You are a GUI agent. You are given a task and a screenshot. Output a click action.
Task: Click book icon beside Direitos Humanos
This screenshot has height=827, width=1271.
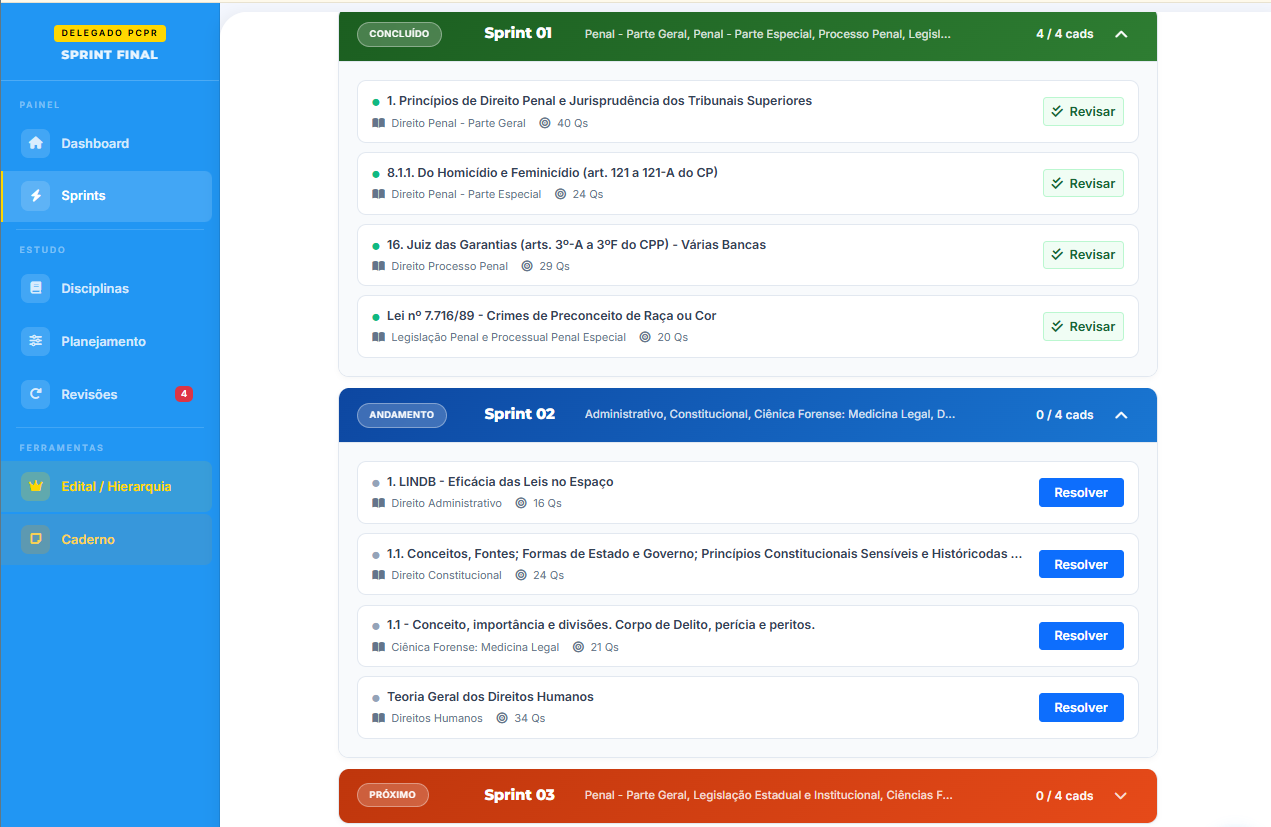(378, 718)
